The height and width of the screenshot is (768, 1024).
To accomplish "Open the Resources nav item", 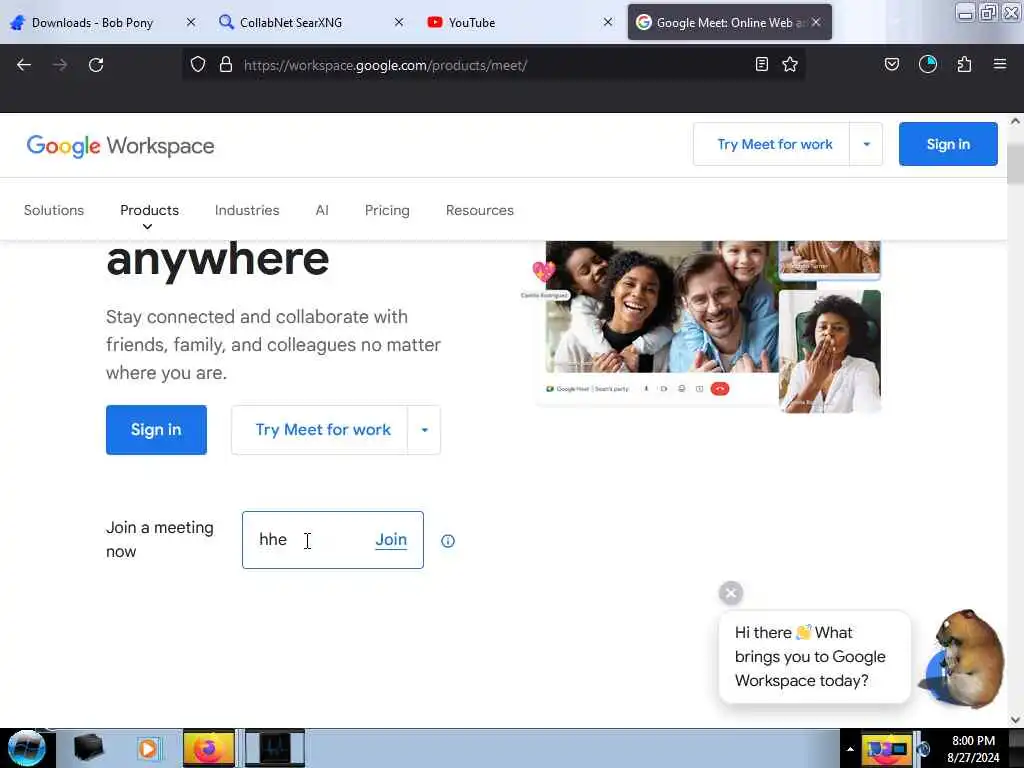I will coord(480,210).
